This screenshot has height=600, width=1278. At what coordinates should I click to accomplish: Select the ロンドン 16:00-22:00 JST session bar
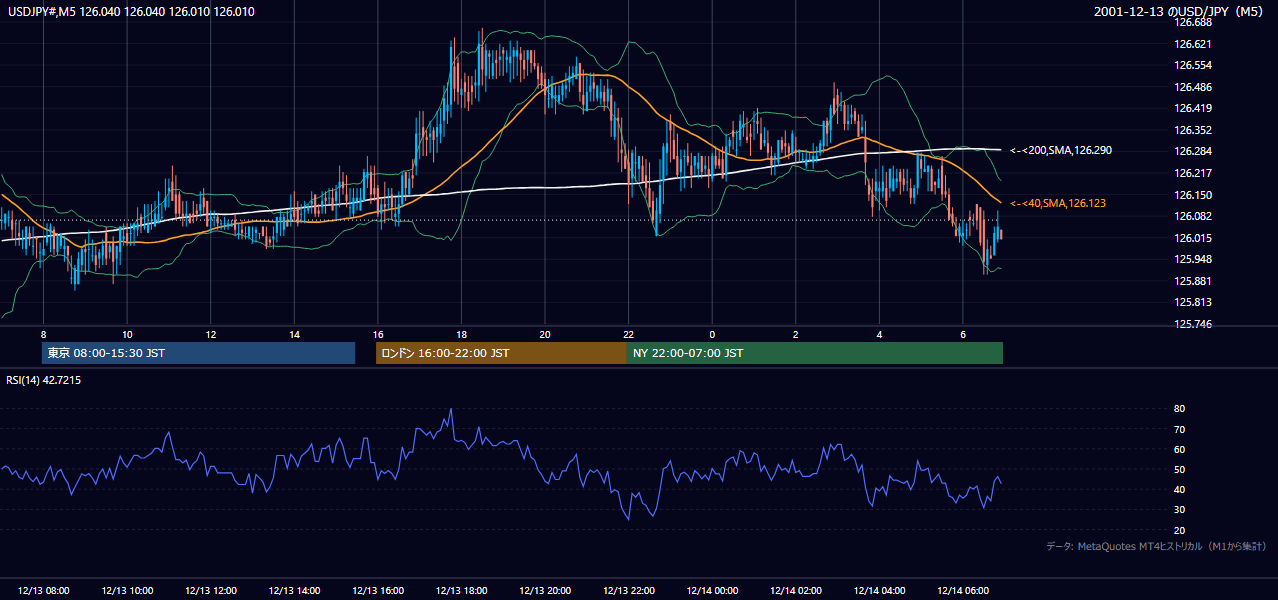501,353
